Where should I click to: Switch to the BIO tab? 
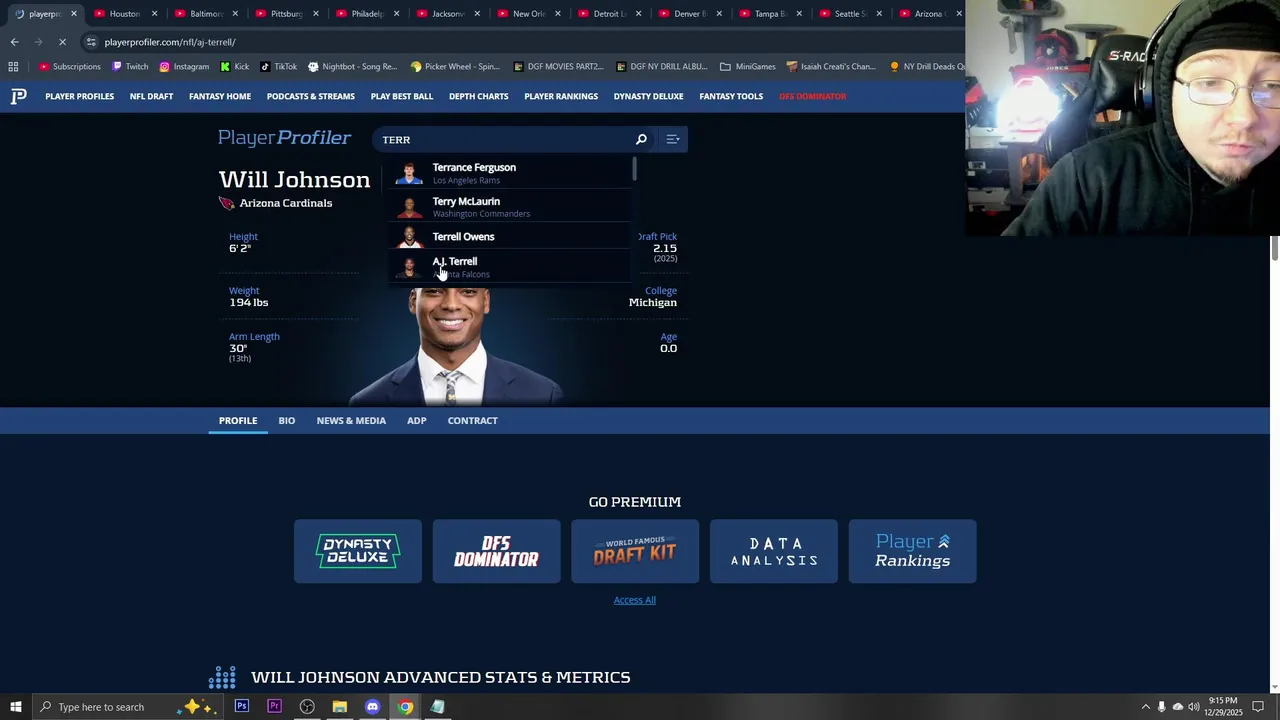286,421
